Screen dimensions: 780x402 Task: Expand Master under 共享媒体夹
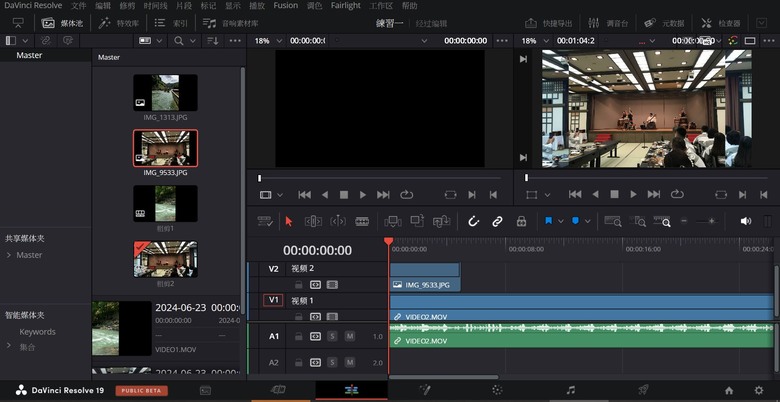click(9, 255)
